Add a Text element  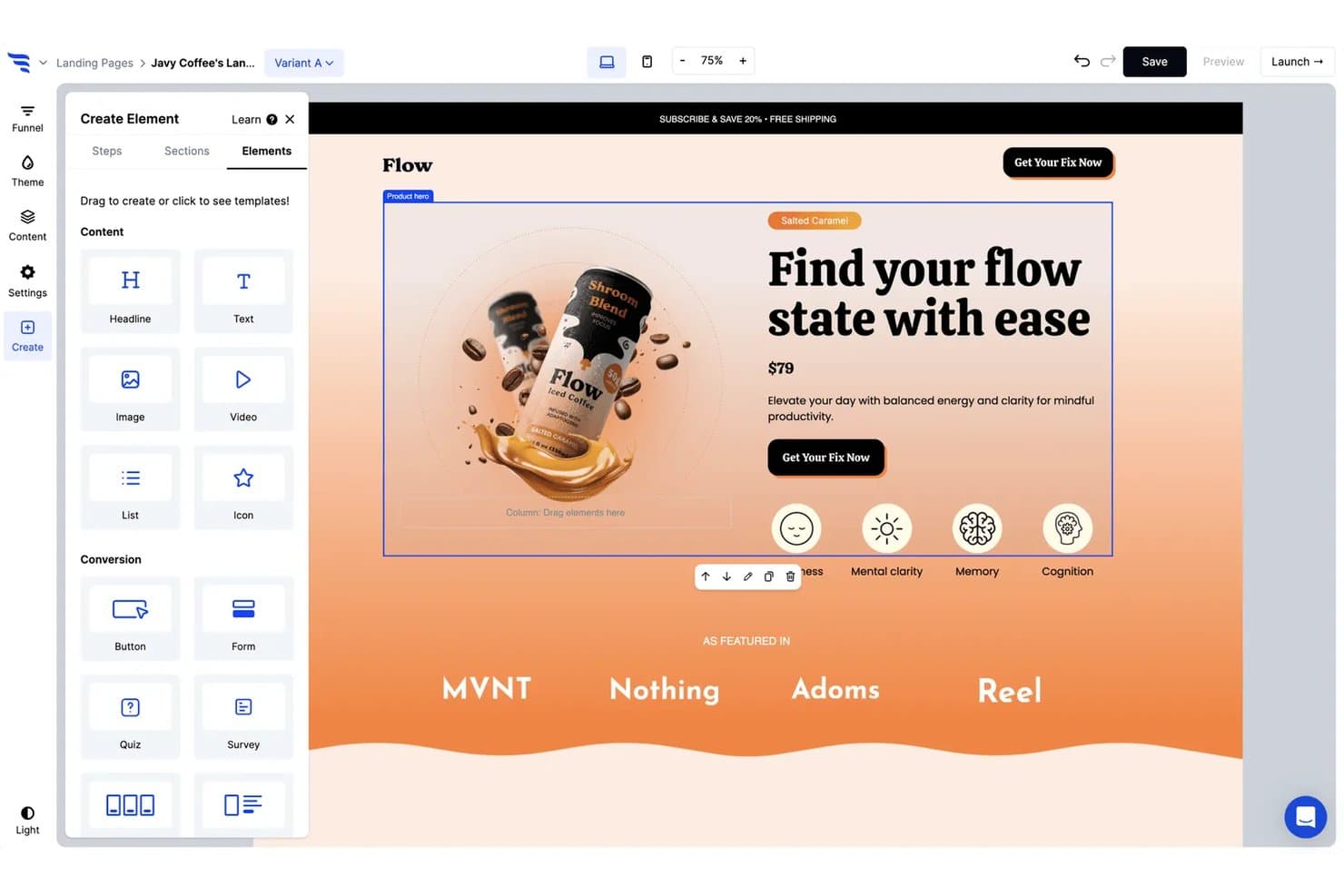pos(243,290)
